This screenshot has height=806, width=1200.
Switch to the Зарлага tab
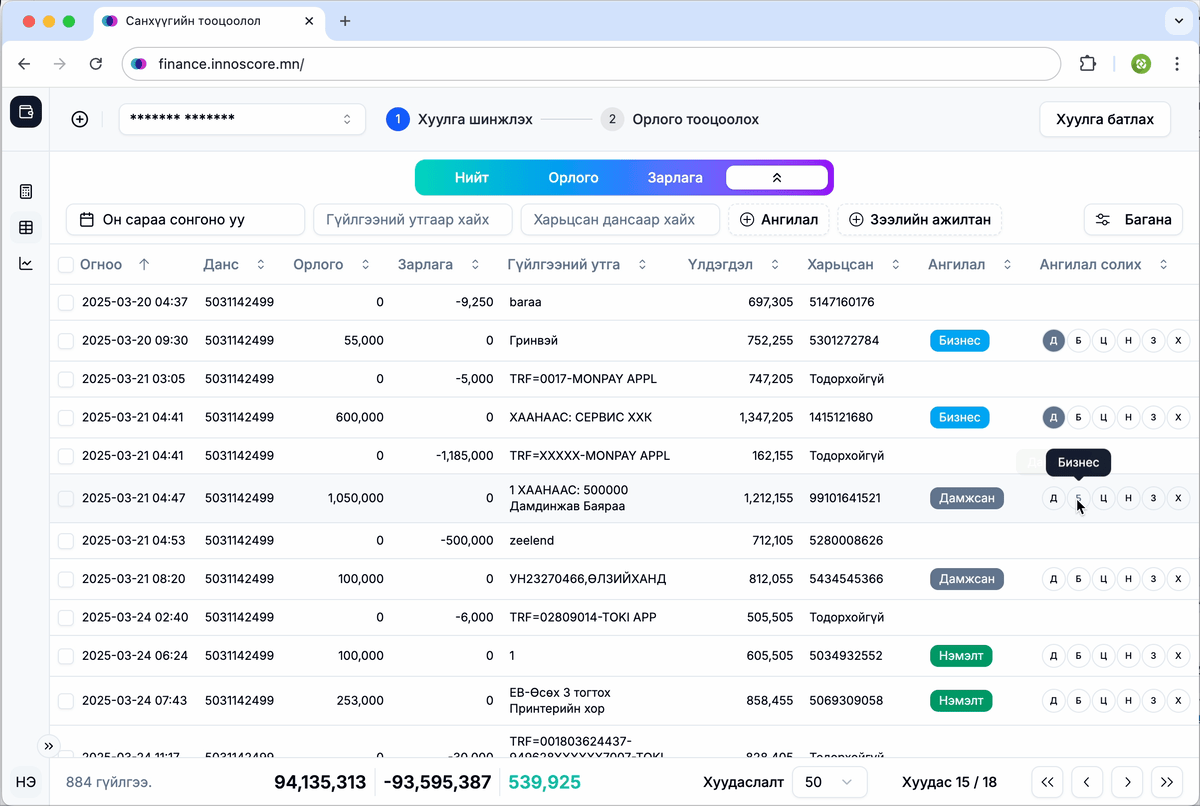coord(675,178)
